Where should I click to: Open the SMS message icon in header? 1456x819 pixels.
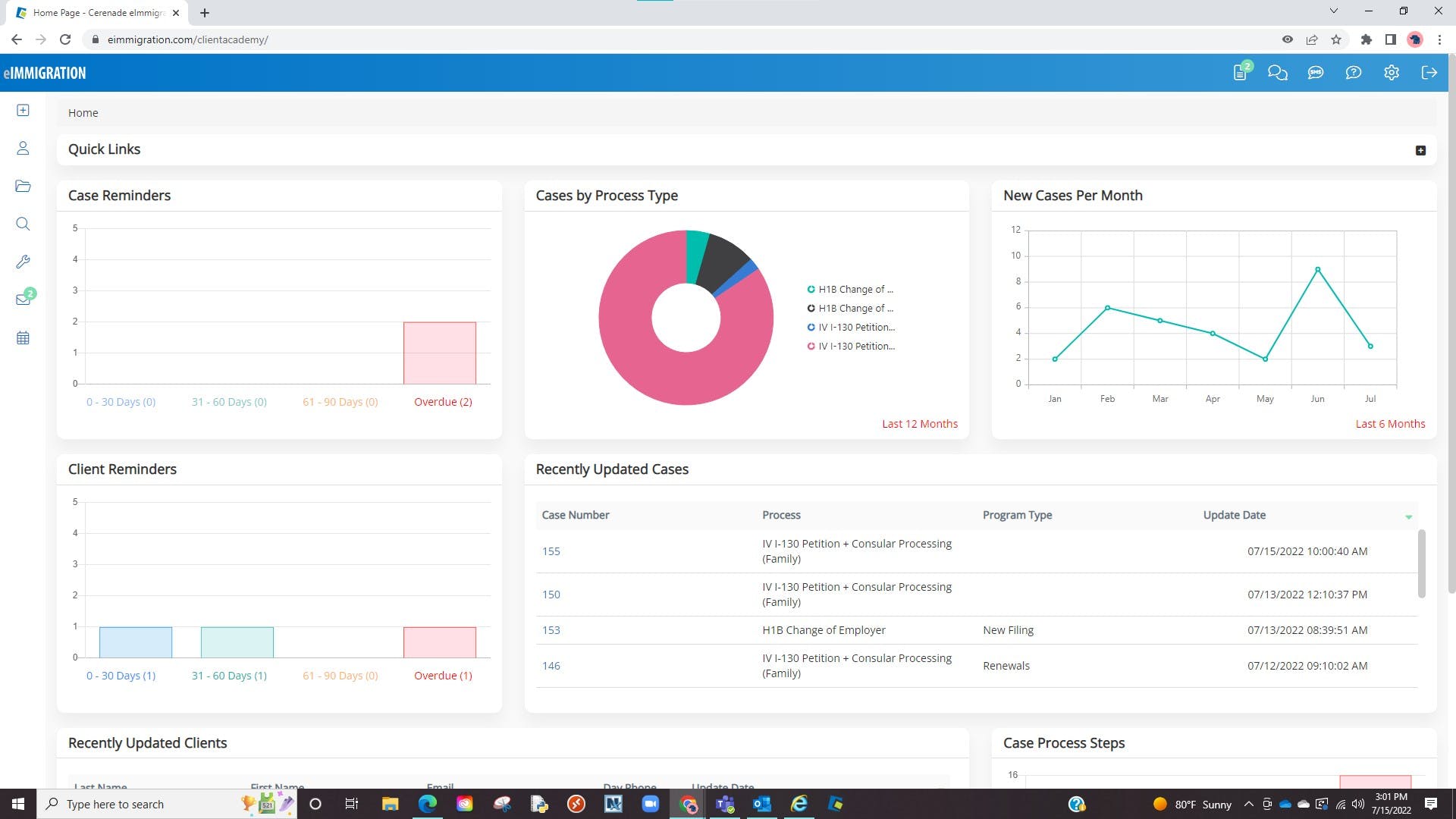coord(1315,73)
